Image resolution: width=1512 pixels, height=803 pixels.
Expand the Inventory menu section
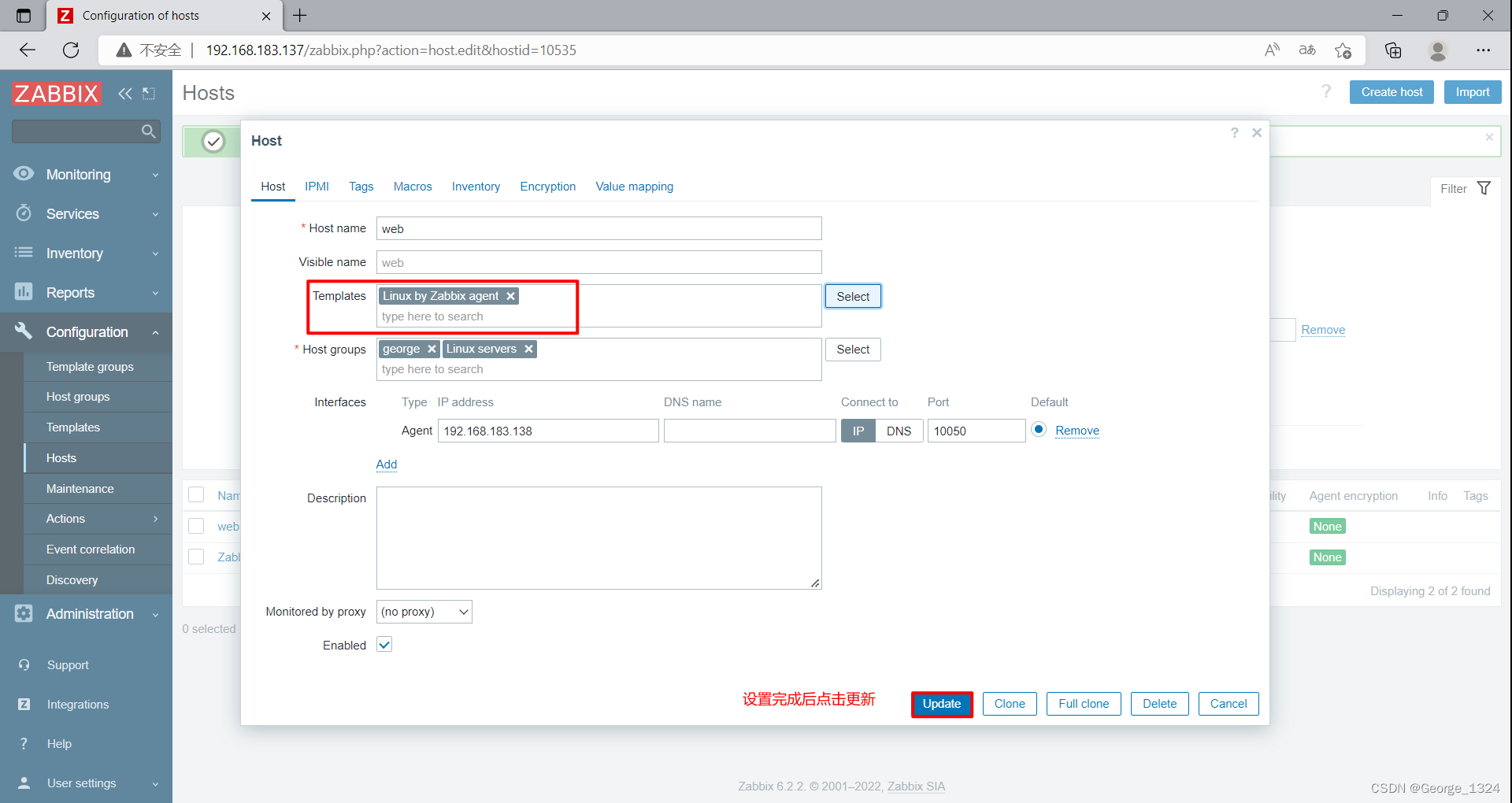click(x=155, y=253)
